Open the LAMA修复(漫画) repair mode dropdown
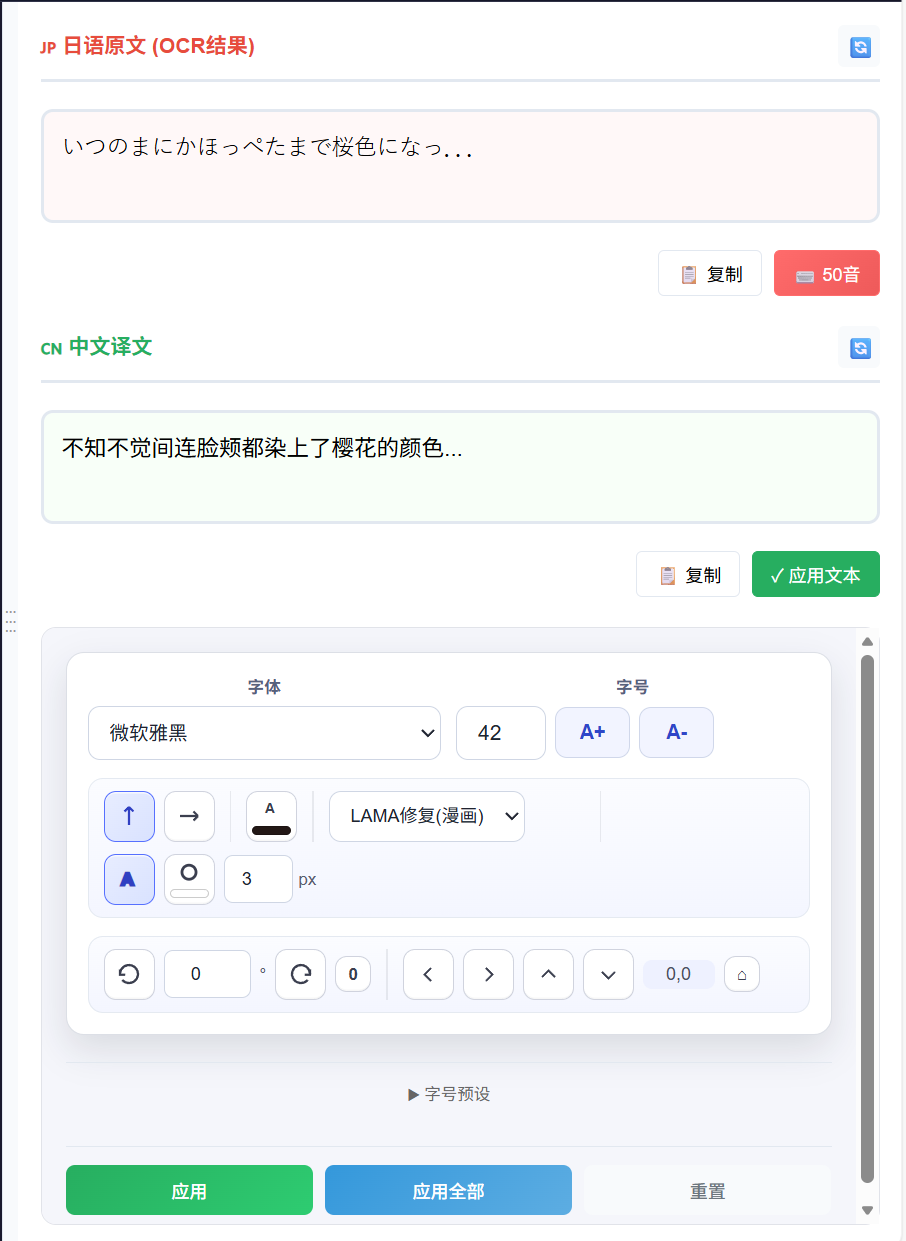This screenshot has width=906, height=1241. [426, 816]
